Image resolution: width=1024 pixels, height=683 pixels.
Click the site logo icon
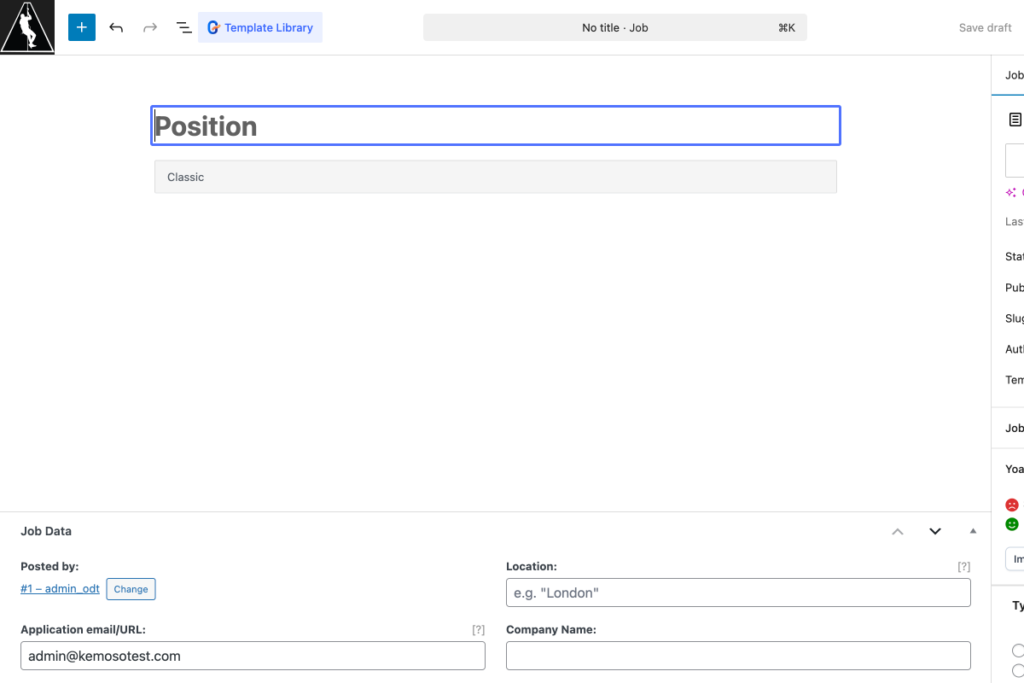(x=27, y=27)
